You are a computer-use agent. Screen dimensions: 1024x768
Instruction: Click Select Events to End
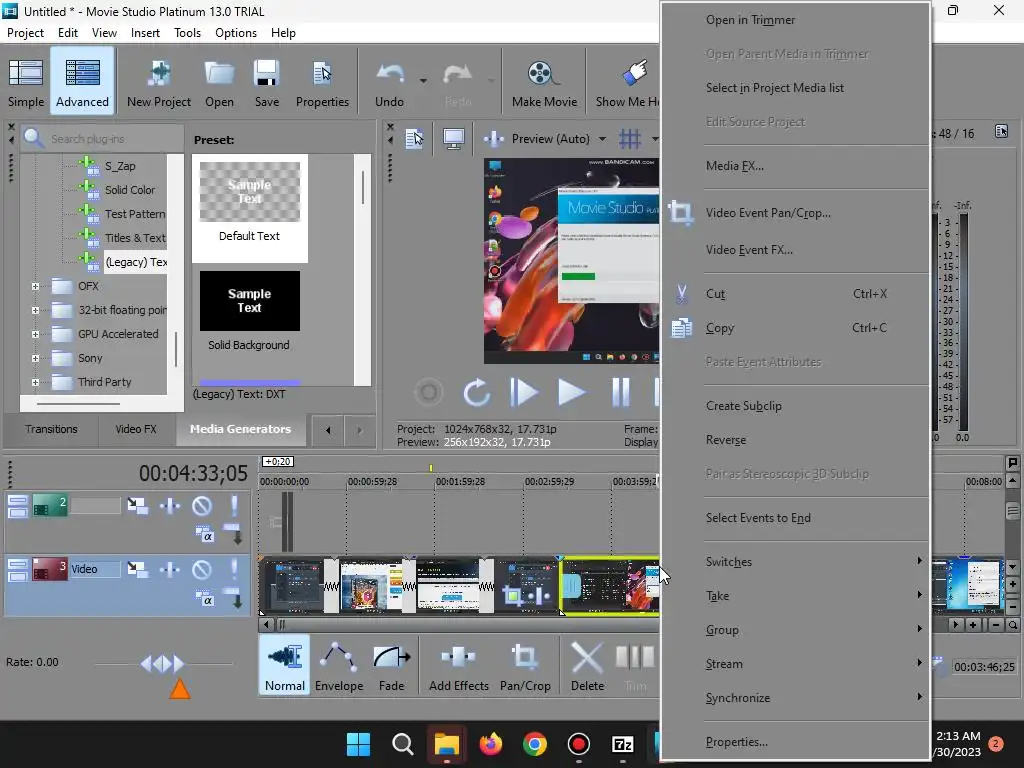click(796, 518)
